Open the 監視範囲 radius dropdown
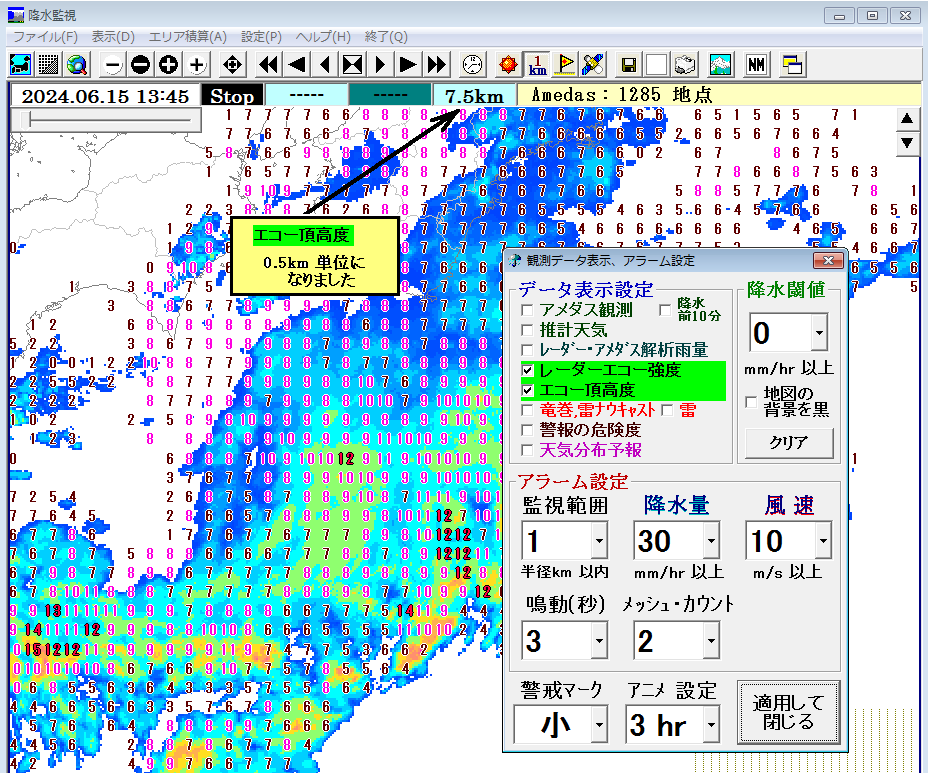The image size is (928, 773). click(x=600, y=540)
